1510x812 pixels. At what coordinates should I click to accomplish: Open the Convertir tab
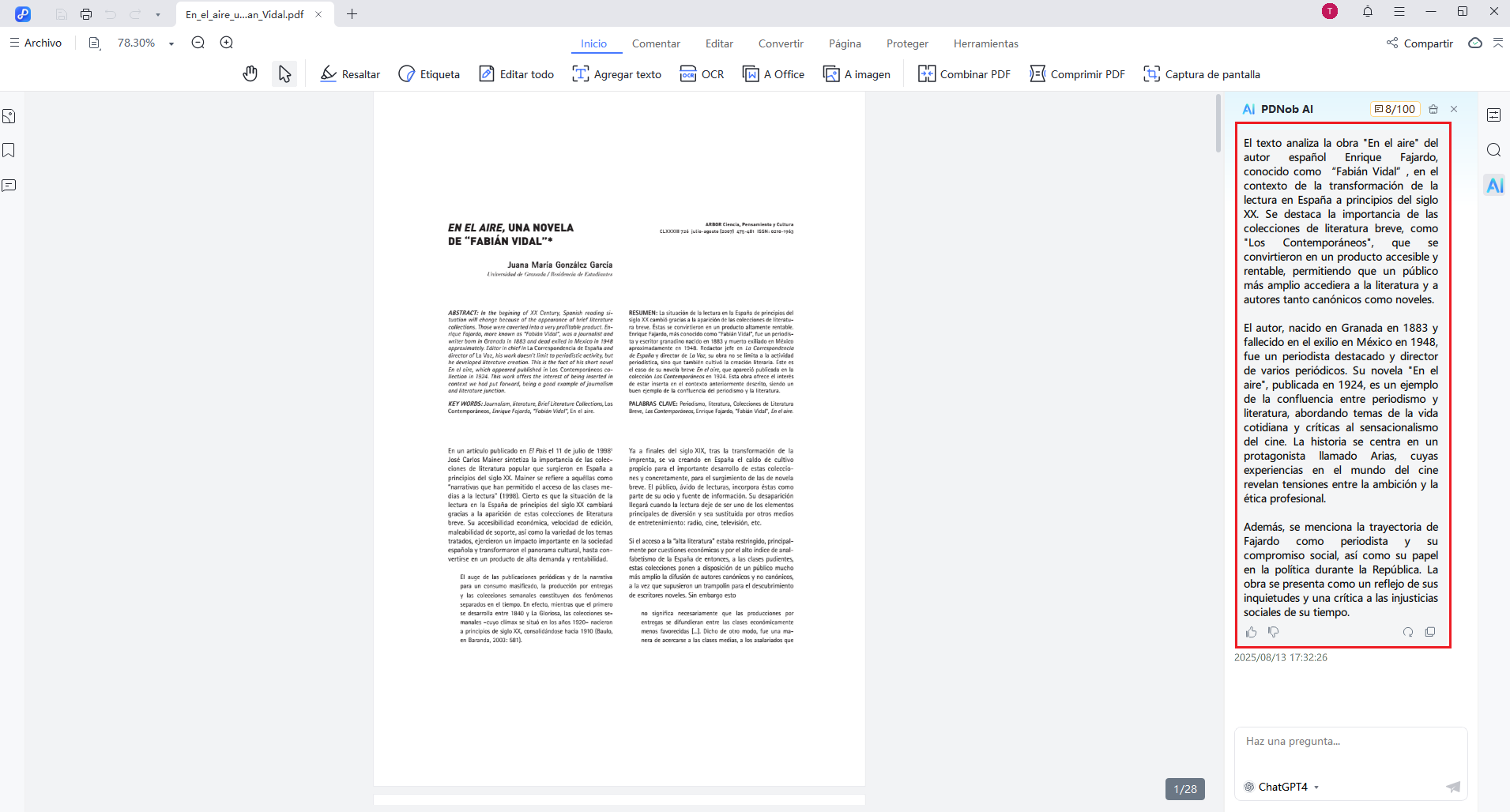(781, 43)
